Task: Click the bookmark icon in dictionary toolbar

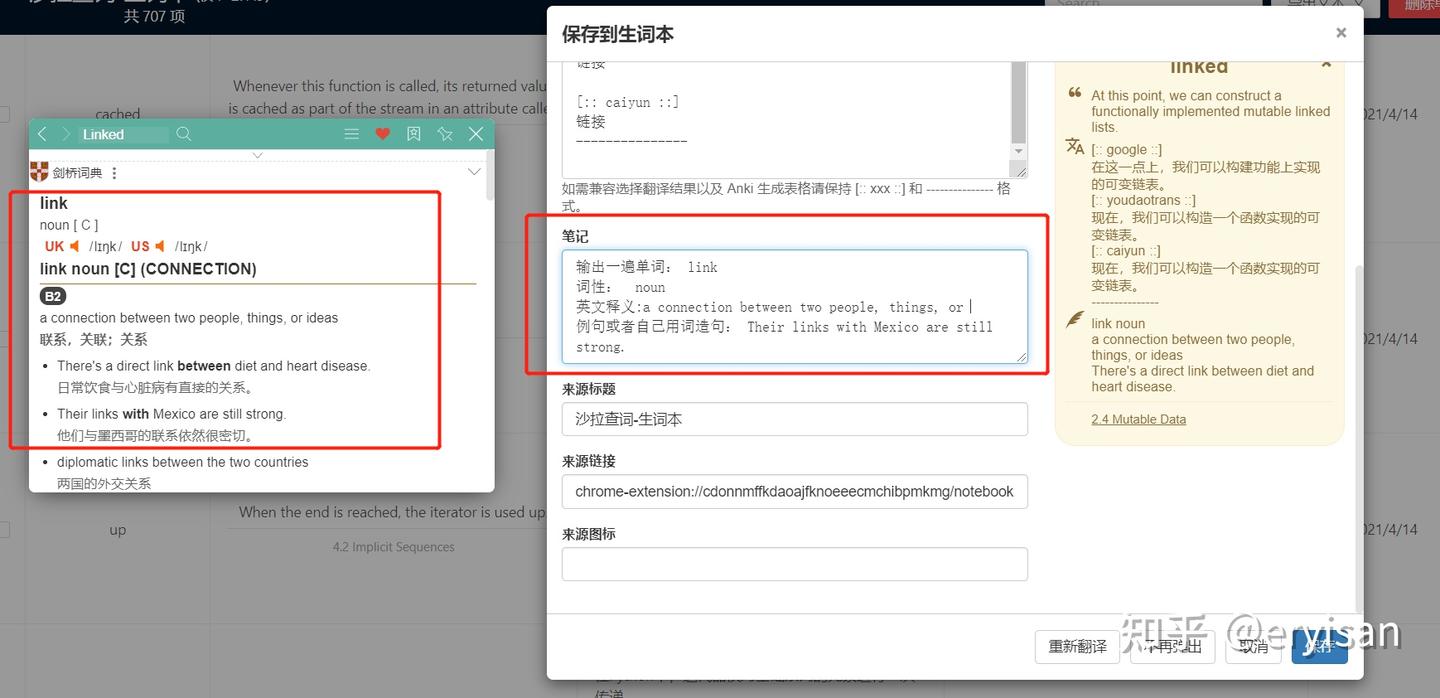Action: click(x=414, y=133)
